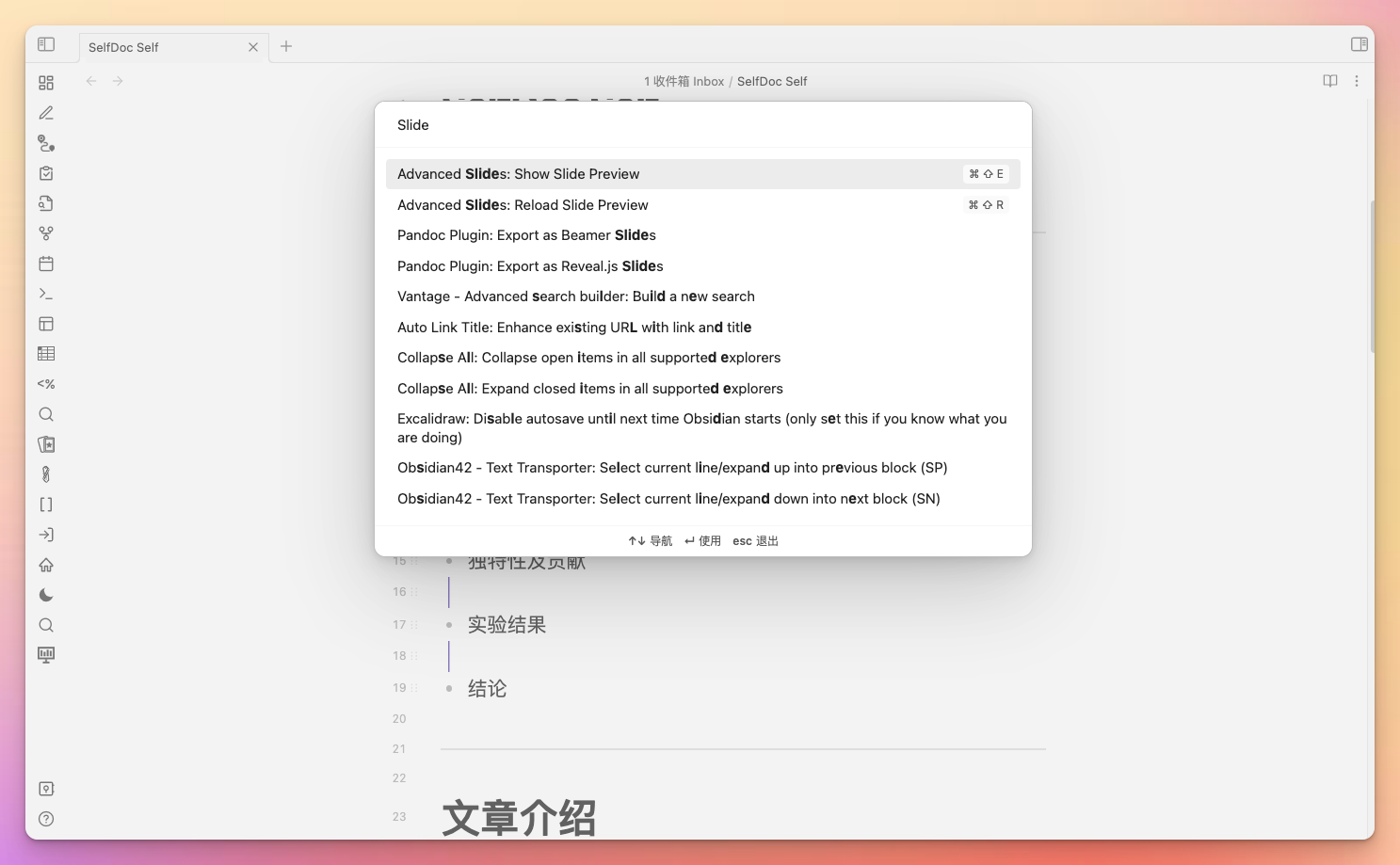Open the calendar icon in the left ribbon
1400x865 pixels.
45,264
